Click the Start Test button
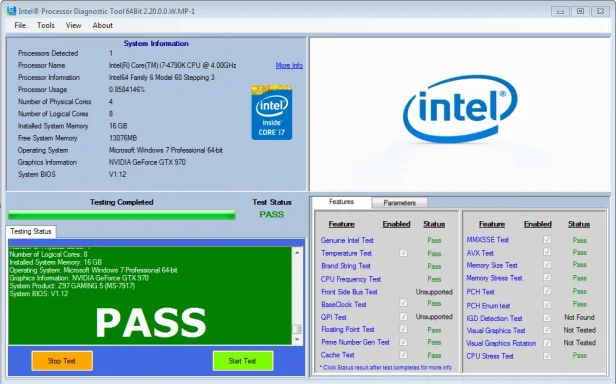This screenshot has height=384, width=616. click(243, 361)
